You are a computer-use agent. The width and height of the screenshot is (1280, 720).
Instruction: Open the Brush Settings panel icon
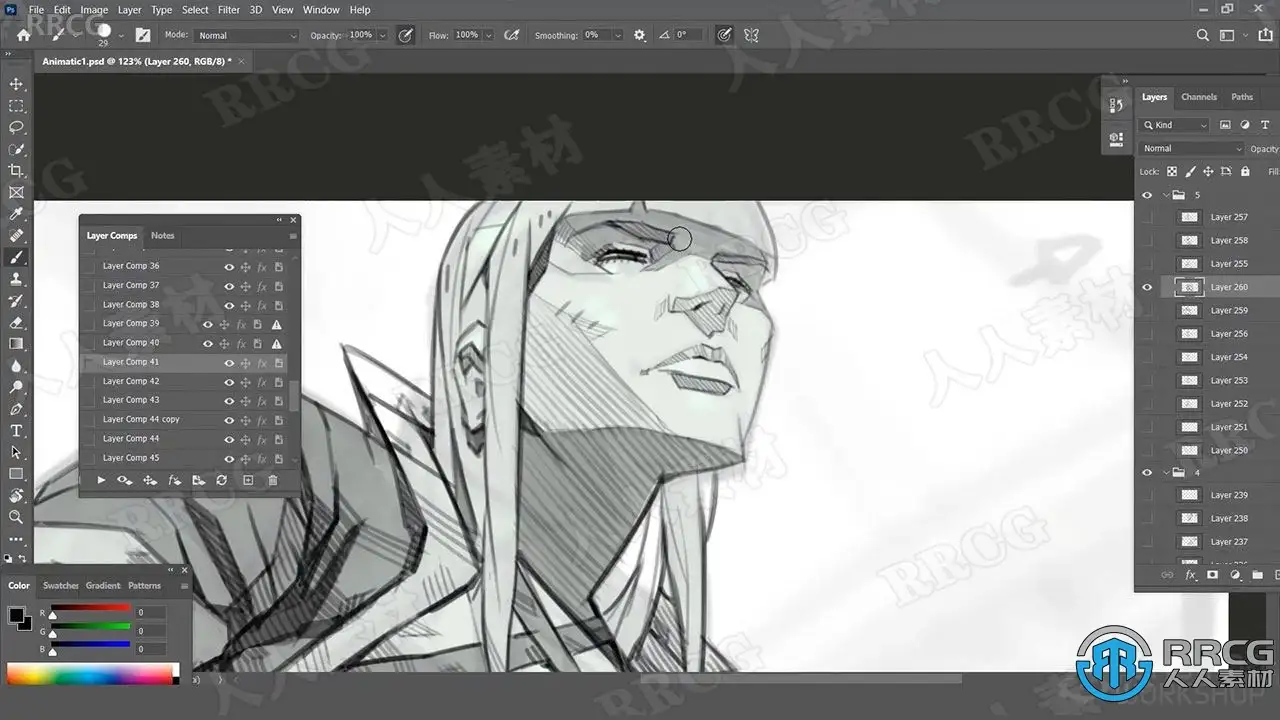tap(143, 35)
